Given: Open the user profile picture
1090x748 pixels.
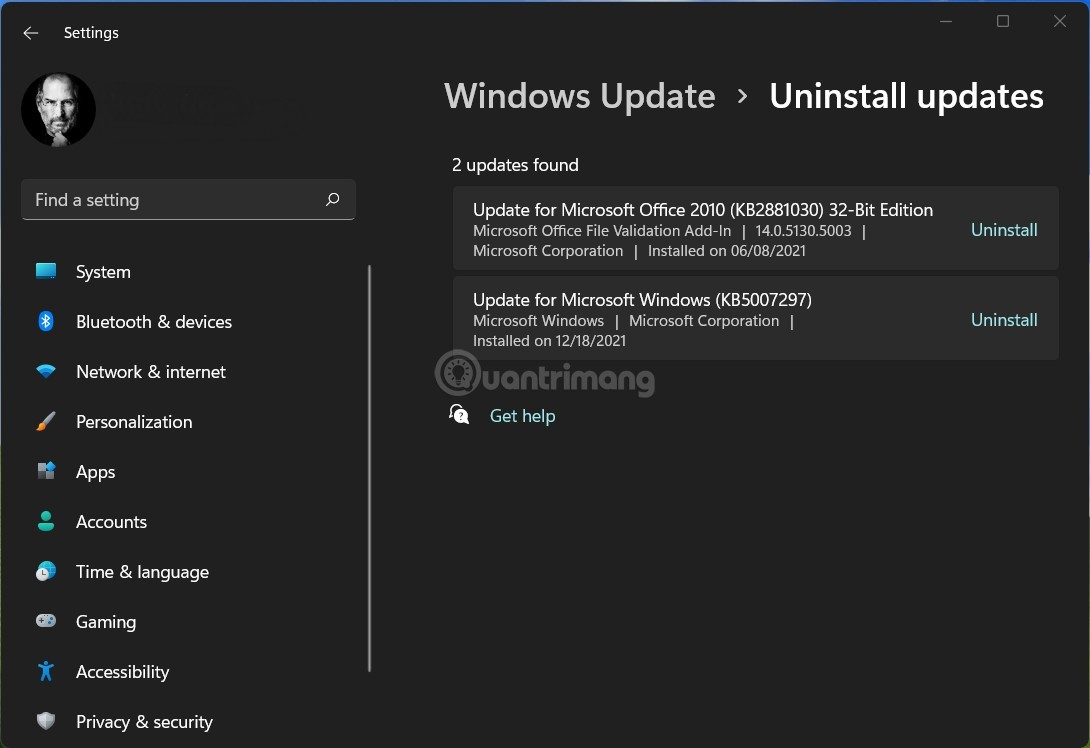Looking at the screenshot, I should [x=58, y=110].
